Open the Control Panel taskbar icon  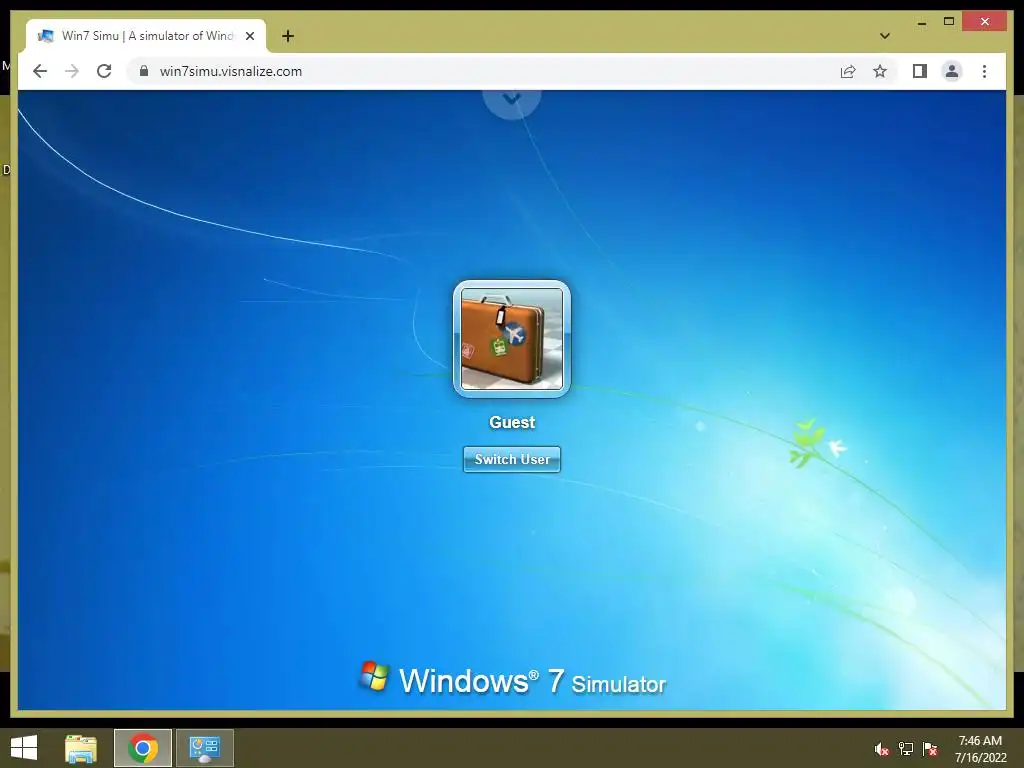coord(204,748)
